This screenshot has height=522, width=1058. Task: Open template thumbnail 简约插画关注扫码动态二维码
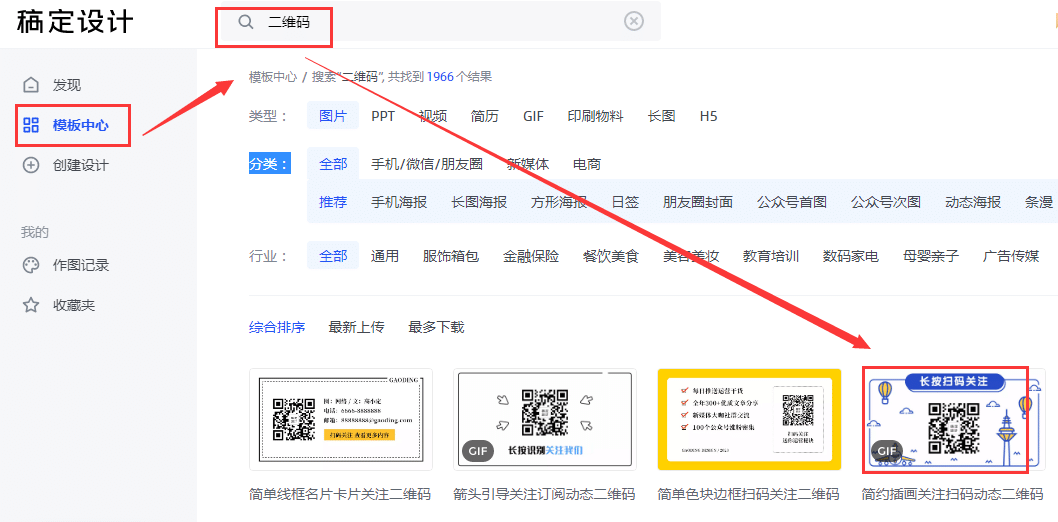pyautogui.click(x=953, y=419)
